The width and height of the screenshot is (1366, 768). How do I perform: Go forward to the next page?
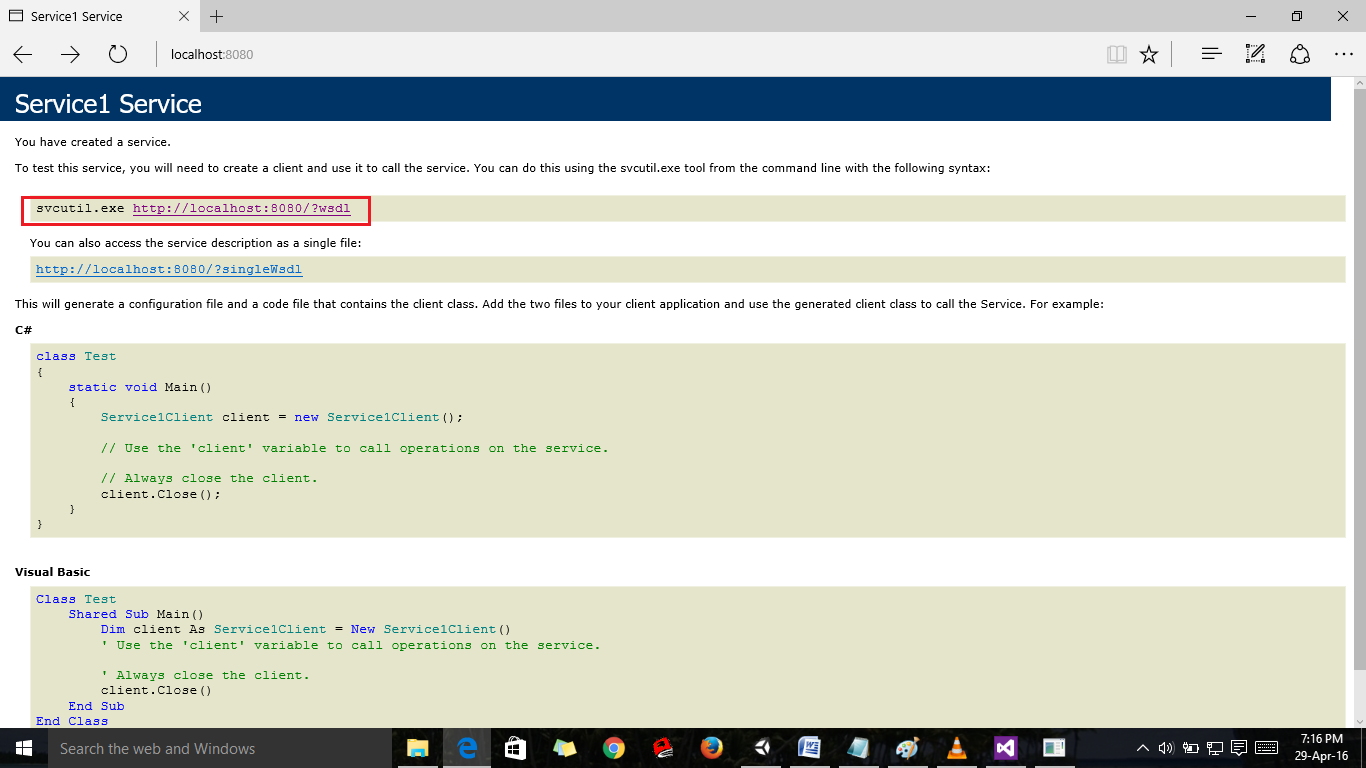(x=70, y=54)
